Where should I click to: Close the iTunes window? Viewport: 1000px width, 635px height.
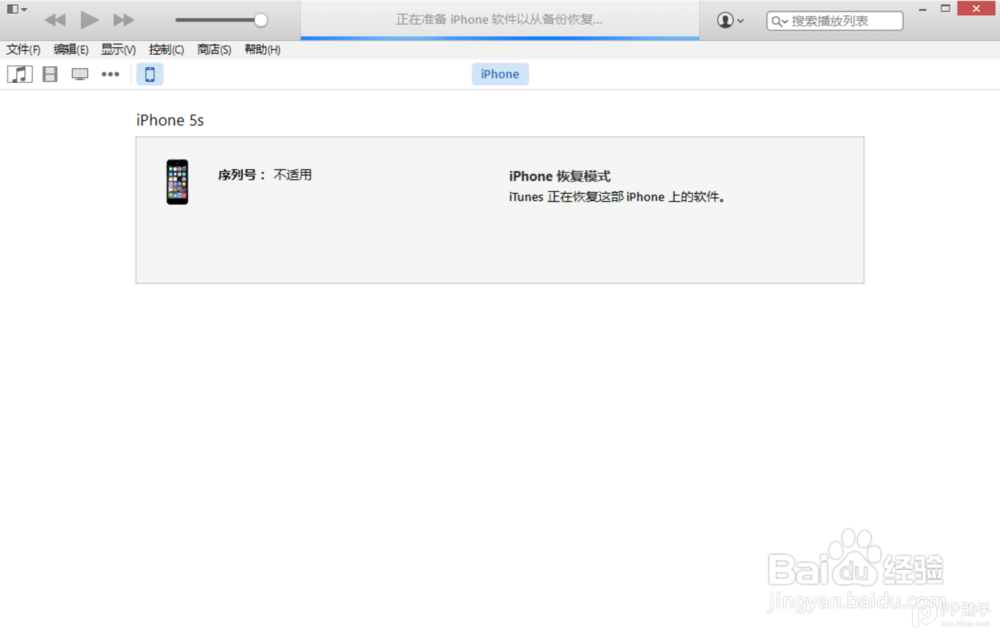[x=976, y=8]
